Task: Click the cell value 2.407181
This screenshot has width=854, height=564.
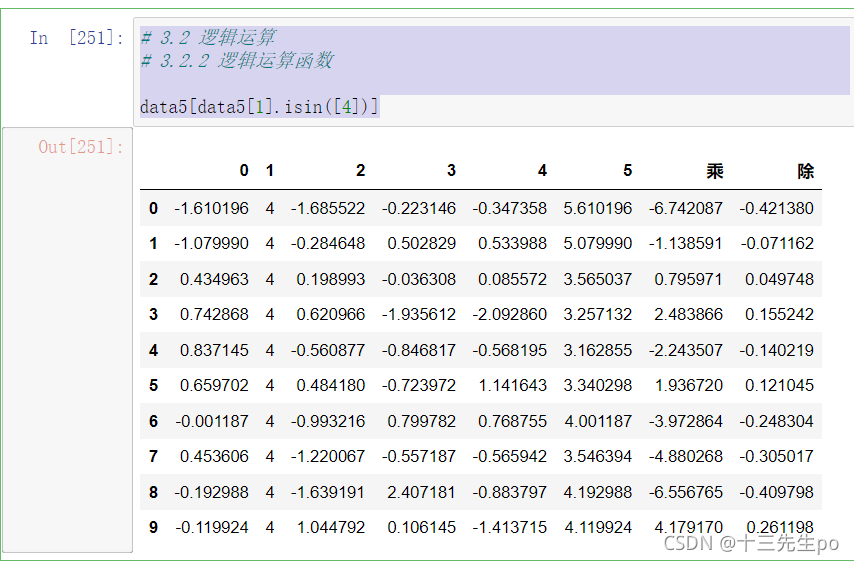Action: (422, 492)
